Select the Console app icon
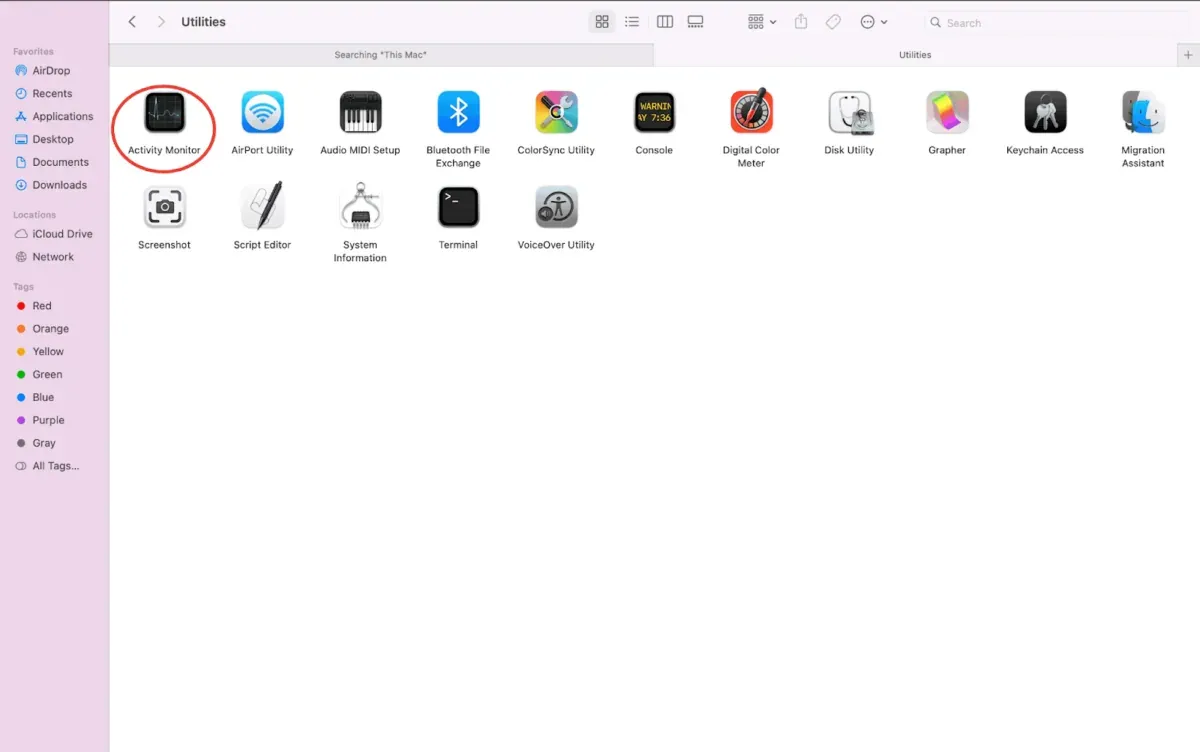This screenshot has width=1200, height=752. (x=654, y=112)
